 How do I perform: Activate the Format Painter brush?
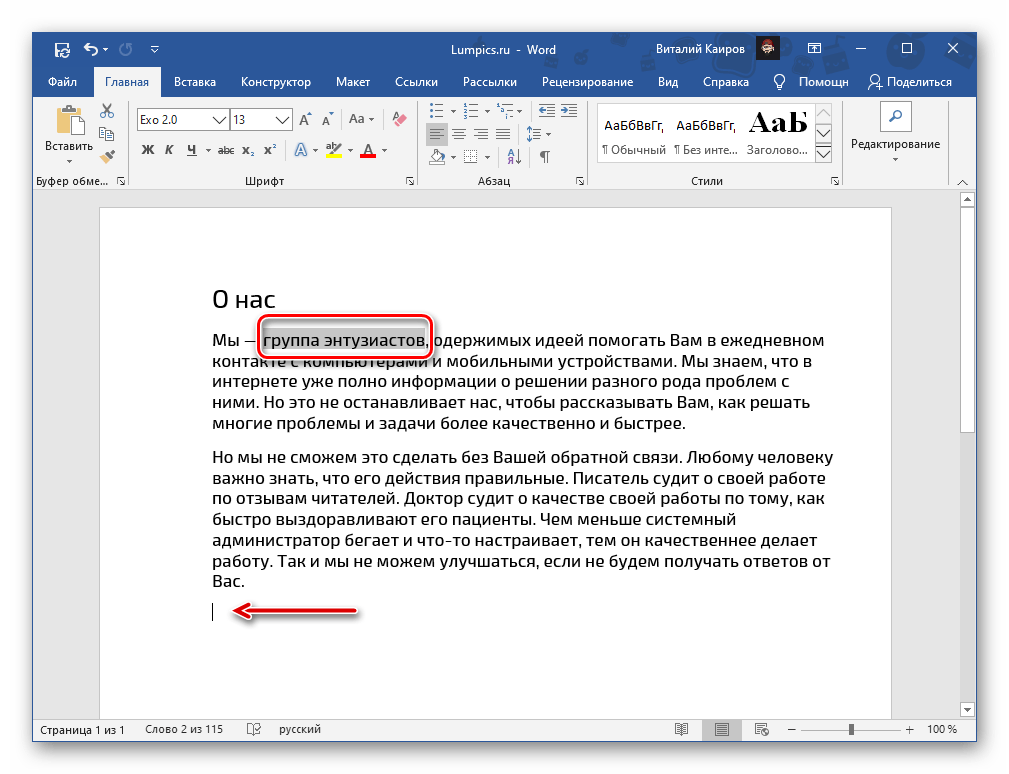tap(107, 156)
